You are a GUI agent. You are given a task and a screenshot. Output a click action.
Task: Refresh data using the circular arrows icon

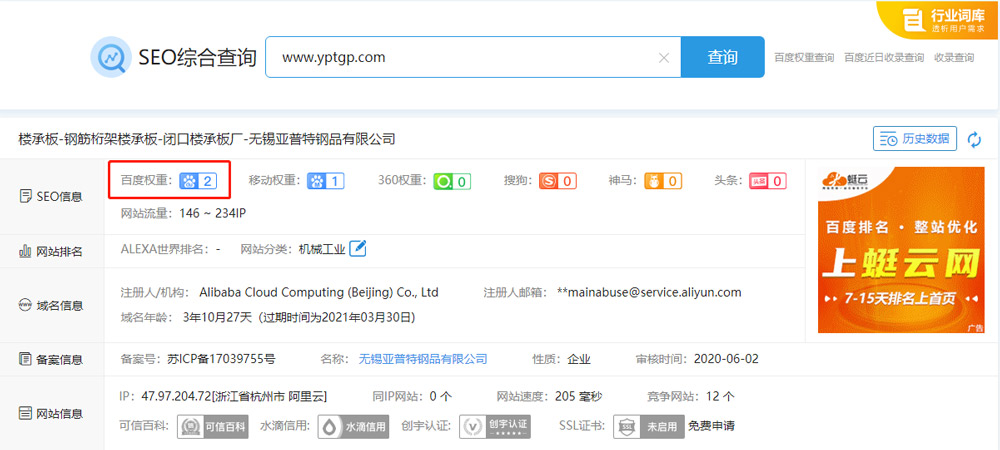pos(974,139)
